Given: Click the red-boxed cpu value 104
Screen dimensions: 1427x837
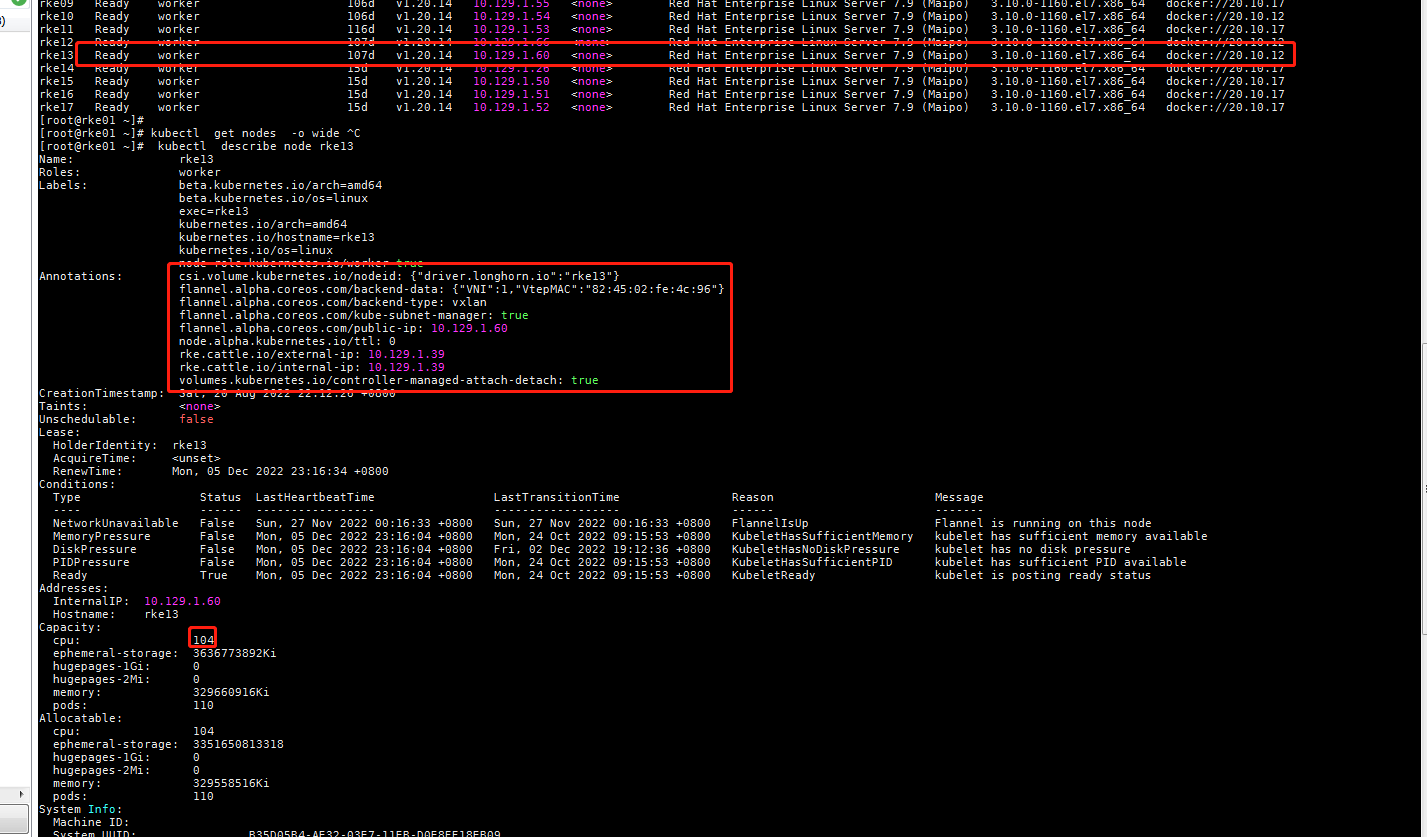Looking at the screenshot, I should (203, 640).
